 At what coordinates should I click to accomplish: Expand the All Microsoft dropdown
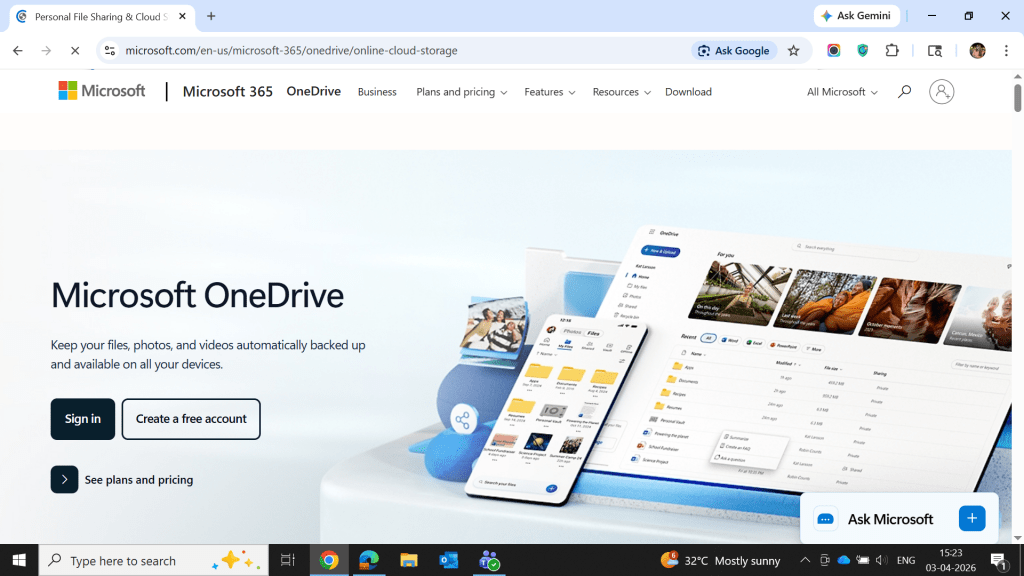coord(841,91)
